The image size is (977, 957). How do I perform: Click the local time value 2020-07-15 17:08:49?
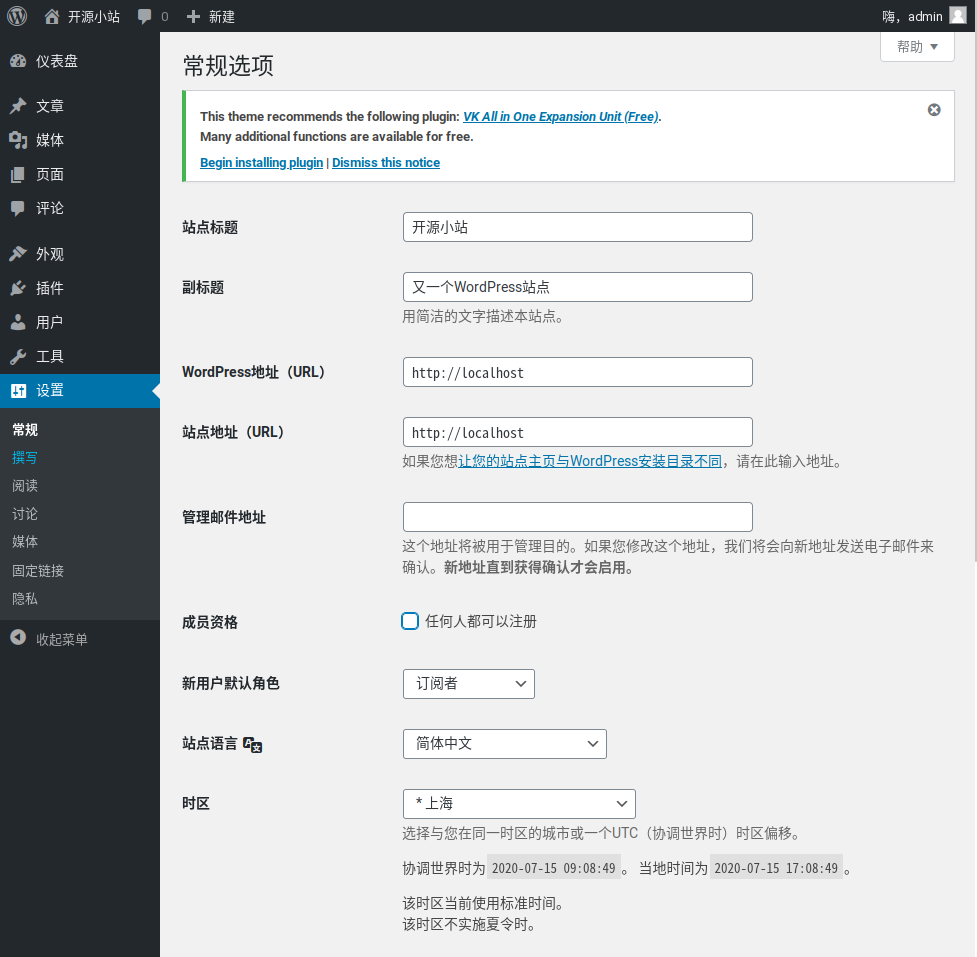pos(776,868)
